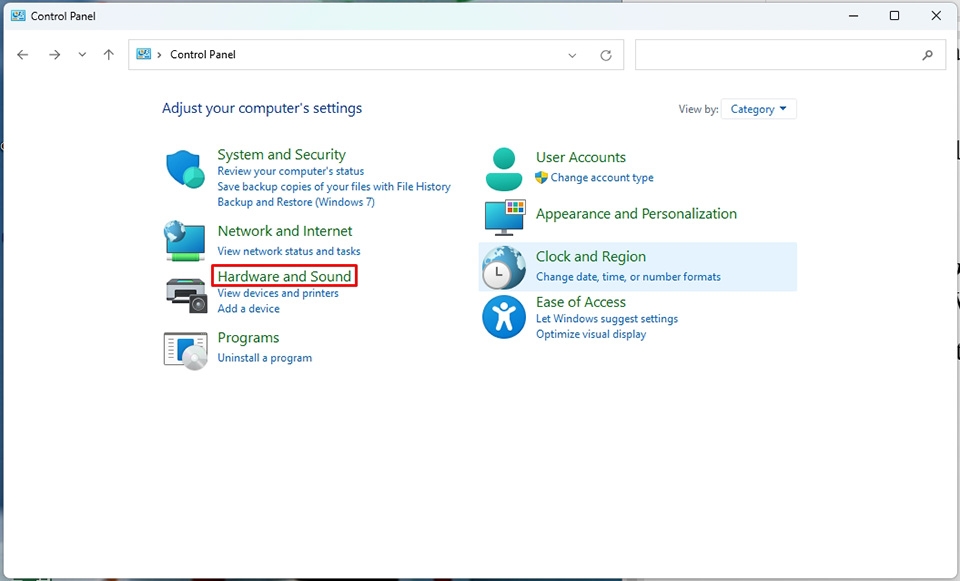This screenshot has height=581, width=960.
Task: Open recent locations dropdown arrow
Action: [x=82, y=54]
